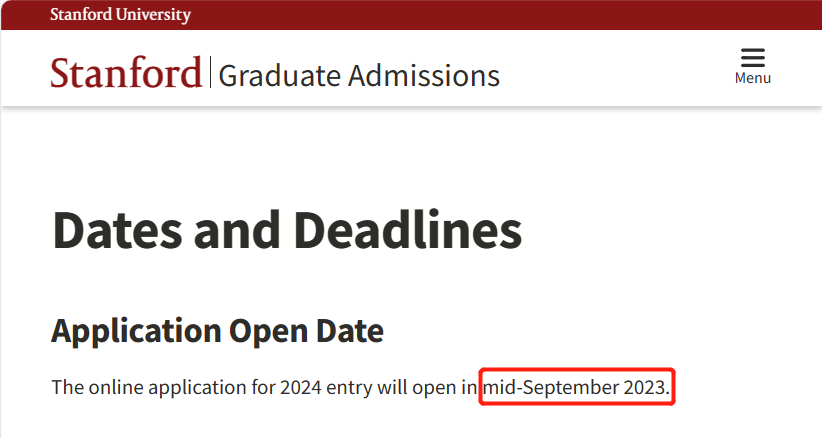Click the word "Dates" in the heading
Viewport: 822px width, 438px height.
coord(117,230)
